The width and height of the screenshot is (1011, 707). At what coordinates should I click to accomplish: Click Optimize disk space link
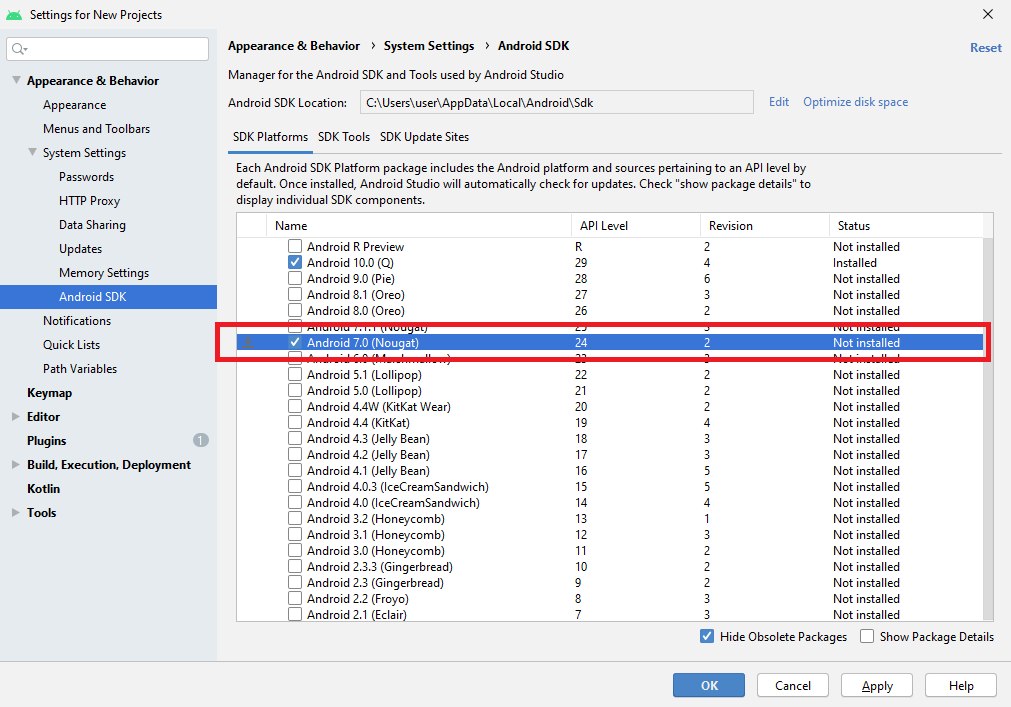[856, 102]
